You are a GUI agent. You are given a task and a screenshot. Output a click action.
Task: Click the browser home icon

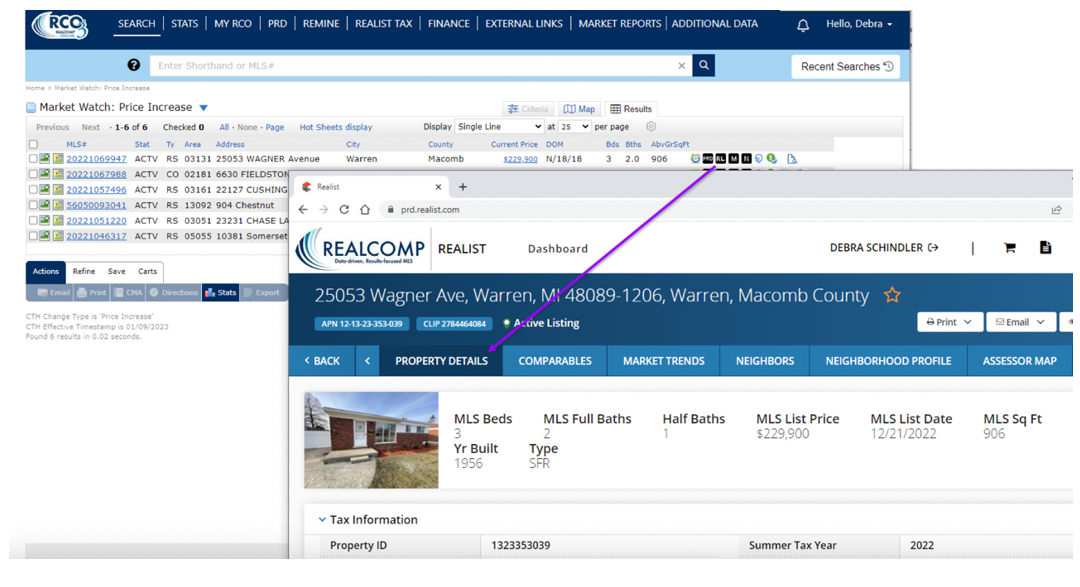[x=365, y=209]
